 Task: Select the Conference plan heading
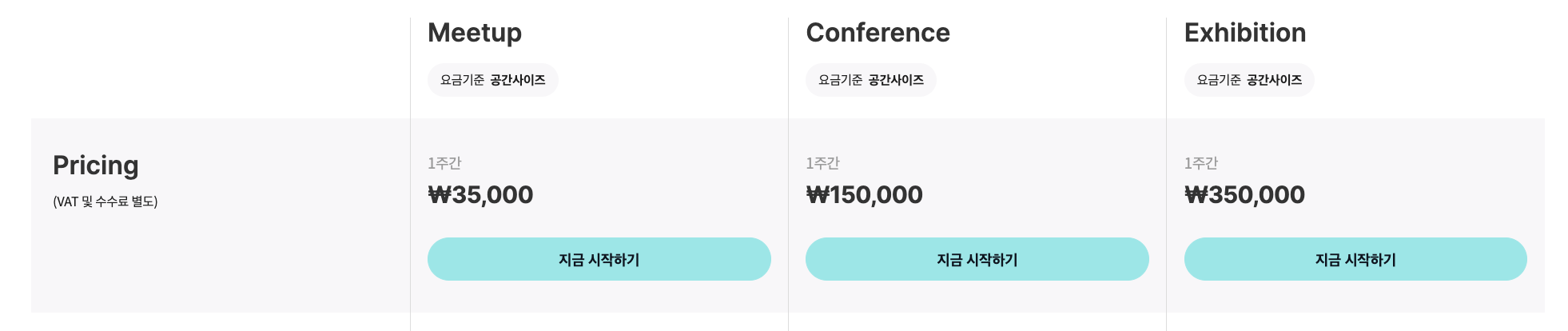pos(878,33)
